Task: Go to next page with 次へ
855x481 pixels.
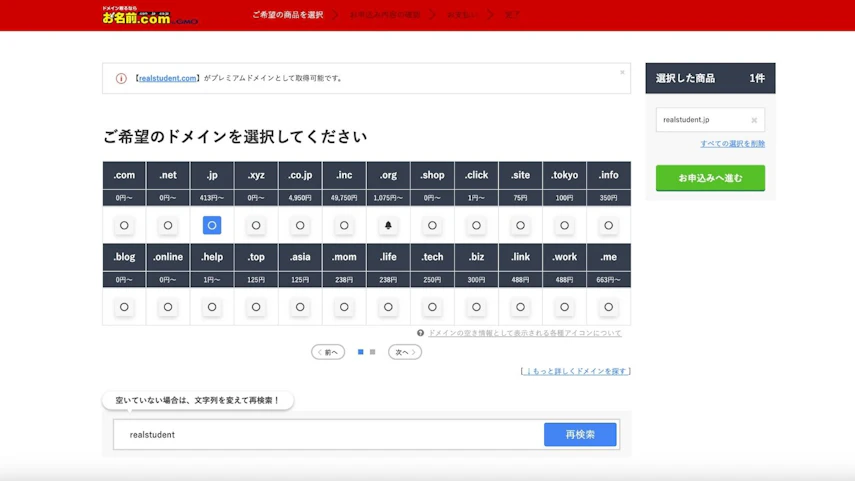Action: (405, 352)
